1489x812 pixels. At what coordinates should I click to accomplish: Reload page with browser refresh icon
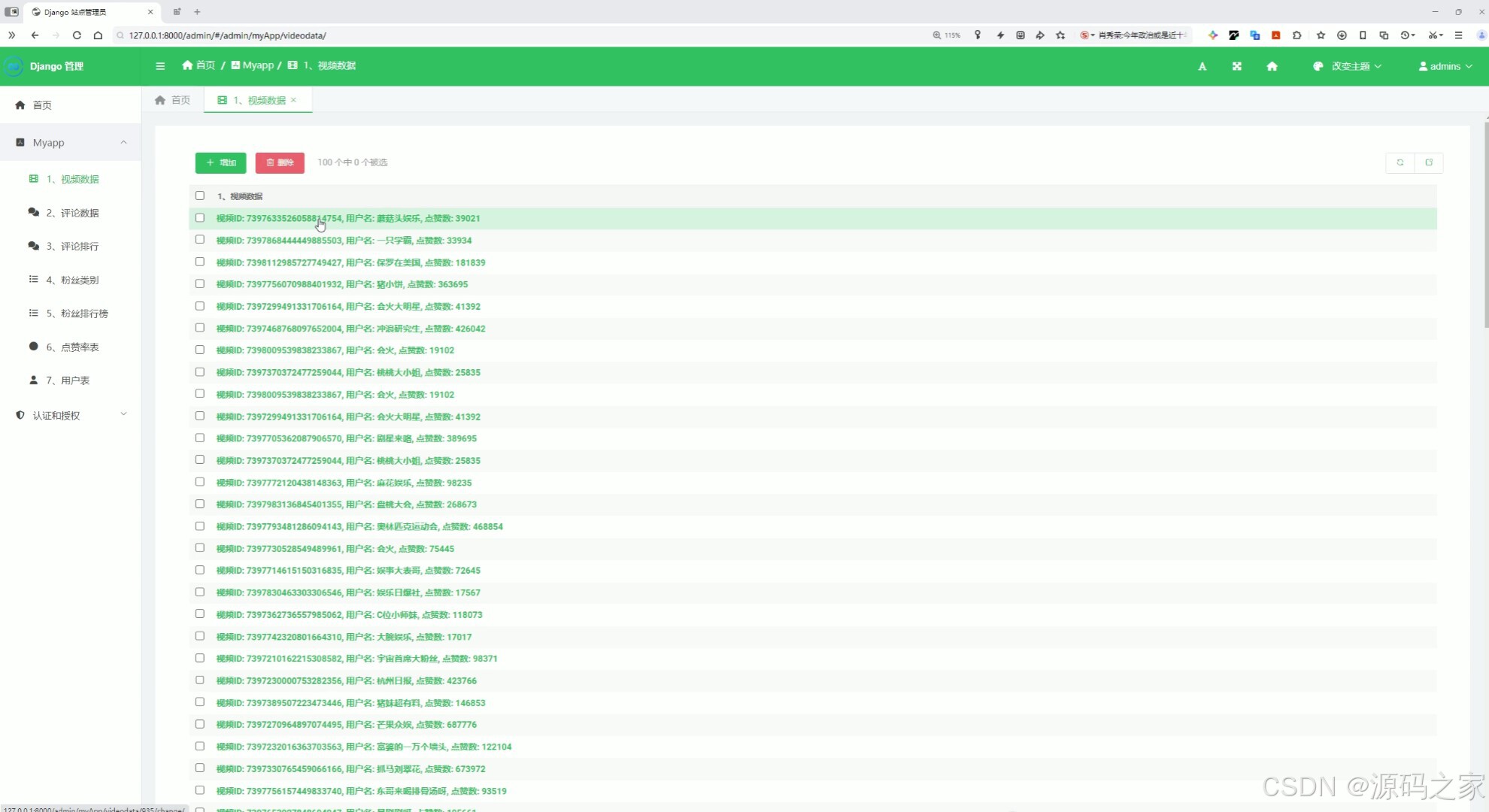pyautogui.click(x=77, y=35)
